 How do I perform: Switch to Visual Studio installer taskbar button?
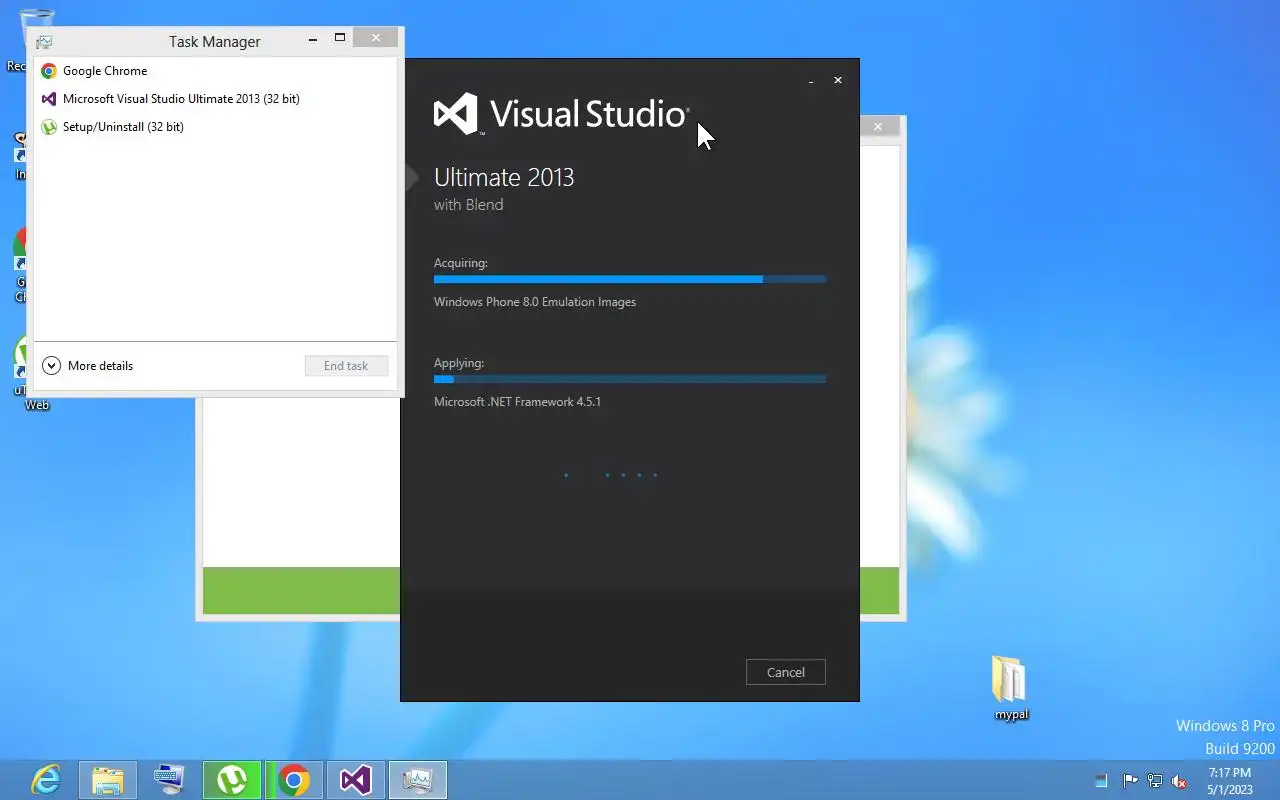[356, 780]
